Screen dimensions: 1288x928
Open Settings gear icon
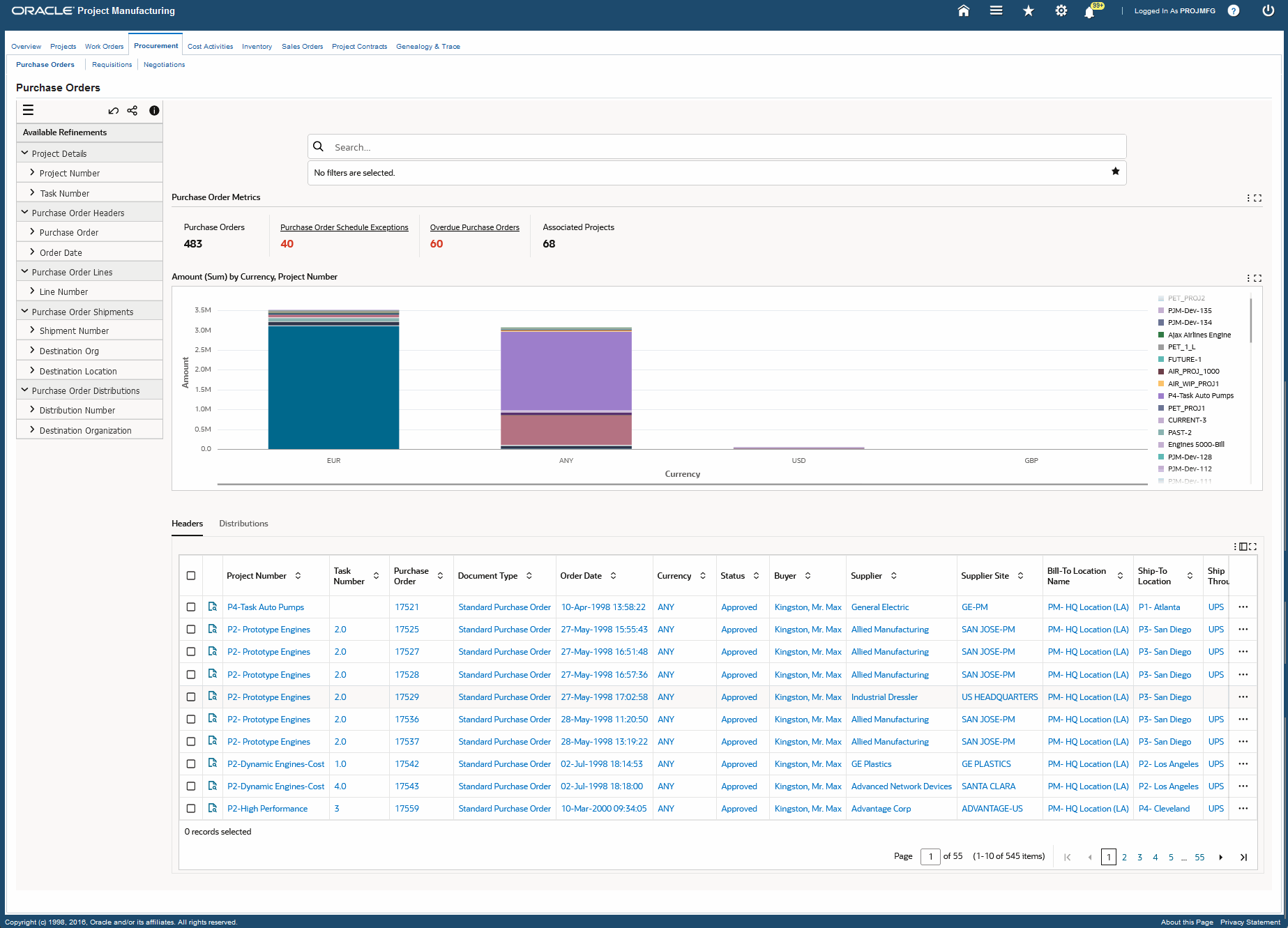coord(1061,10)
